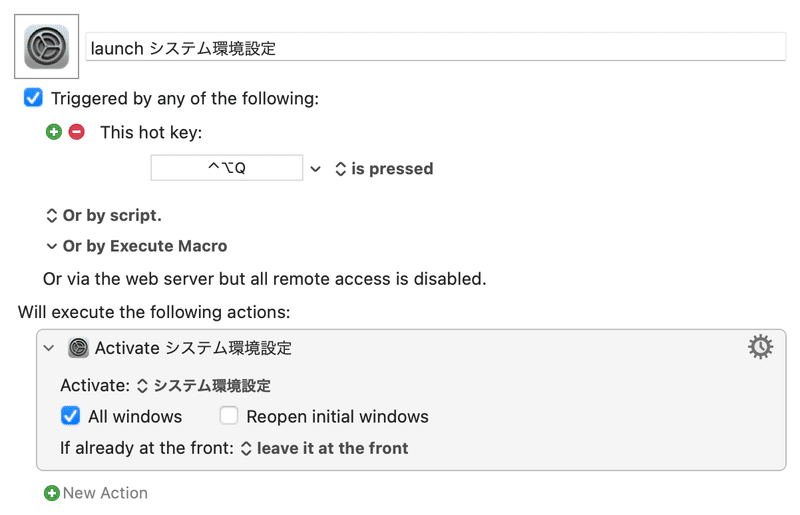
Task: Uncheck the All windows checkbox
Action: pyautogui.click(x=70, y=416)
